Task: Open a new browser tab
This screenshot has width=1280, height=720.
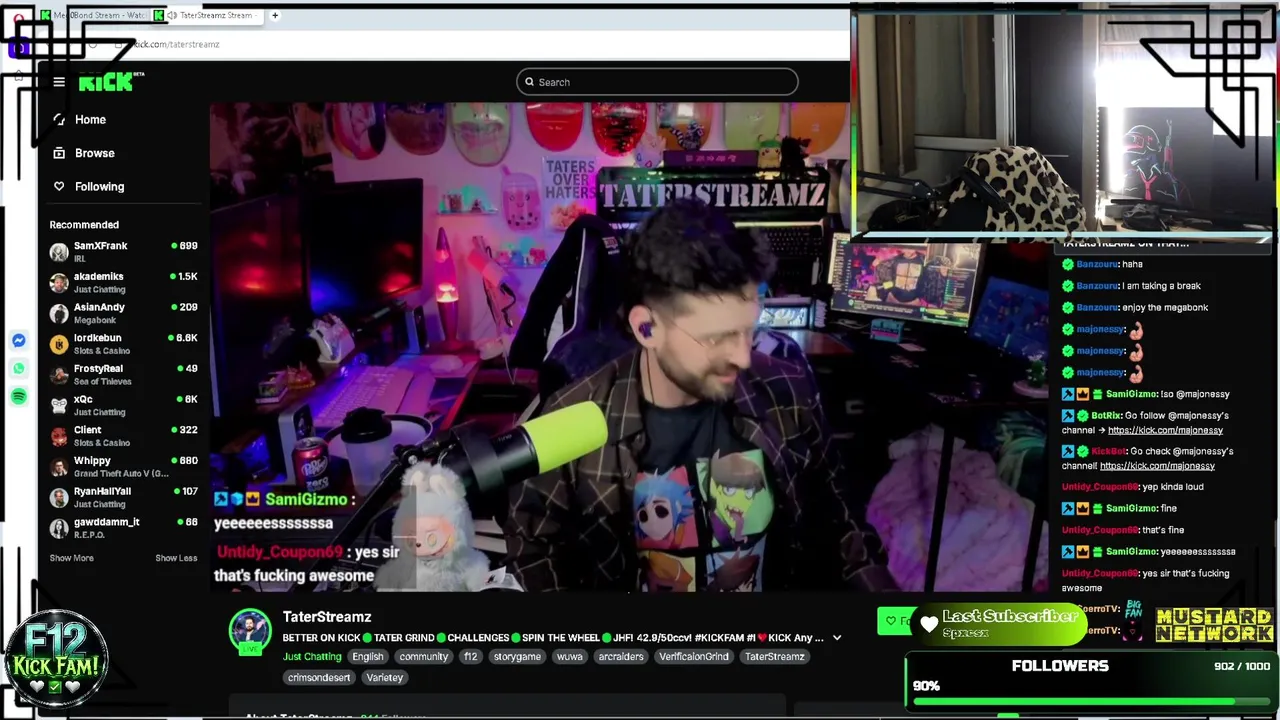Action: coord(275,15)
